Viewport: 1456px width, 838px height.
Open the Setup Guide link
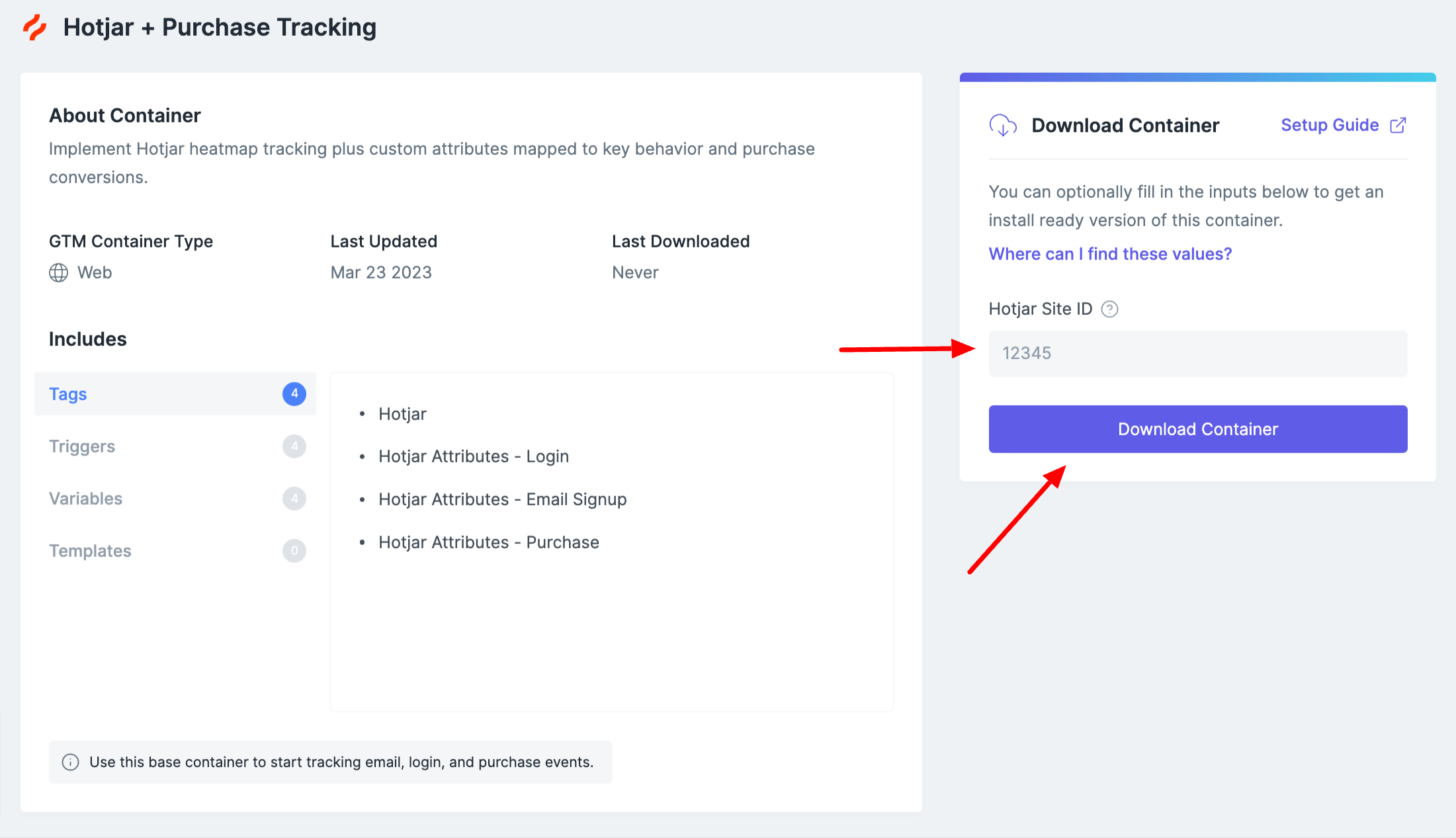coord(1330,125)
